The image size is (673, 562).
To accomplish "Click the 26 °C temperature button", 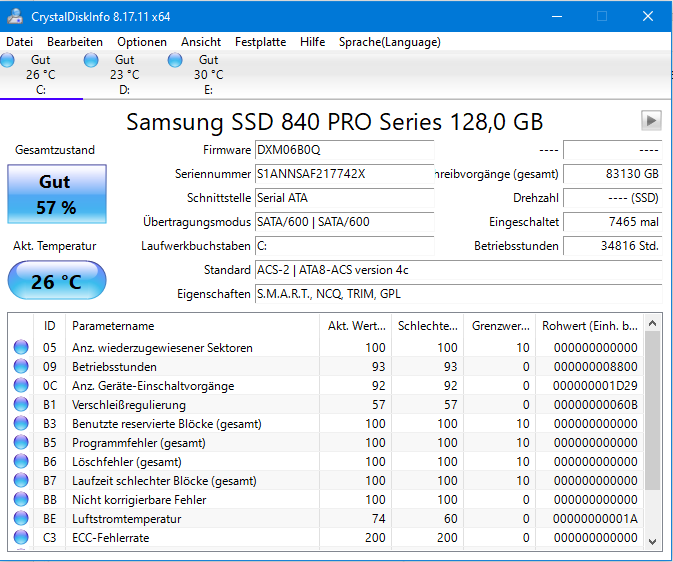I will pyautogui.click(x=57, y=280).
